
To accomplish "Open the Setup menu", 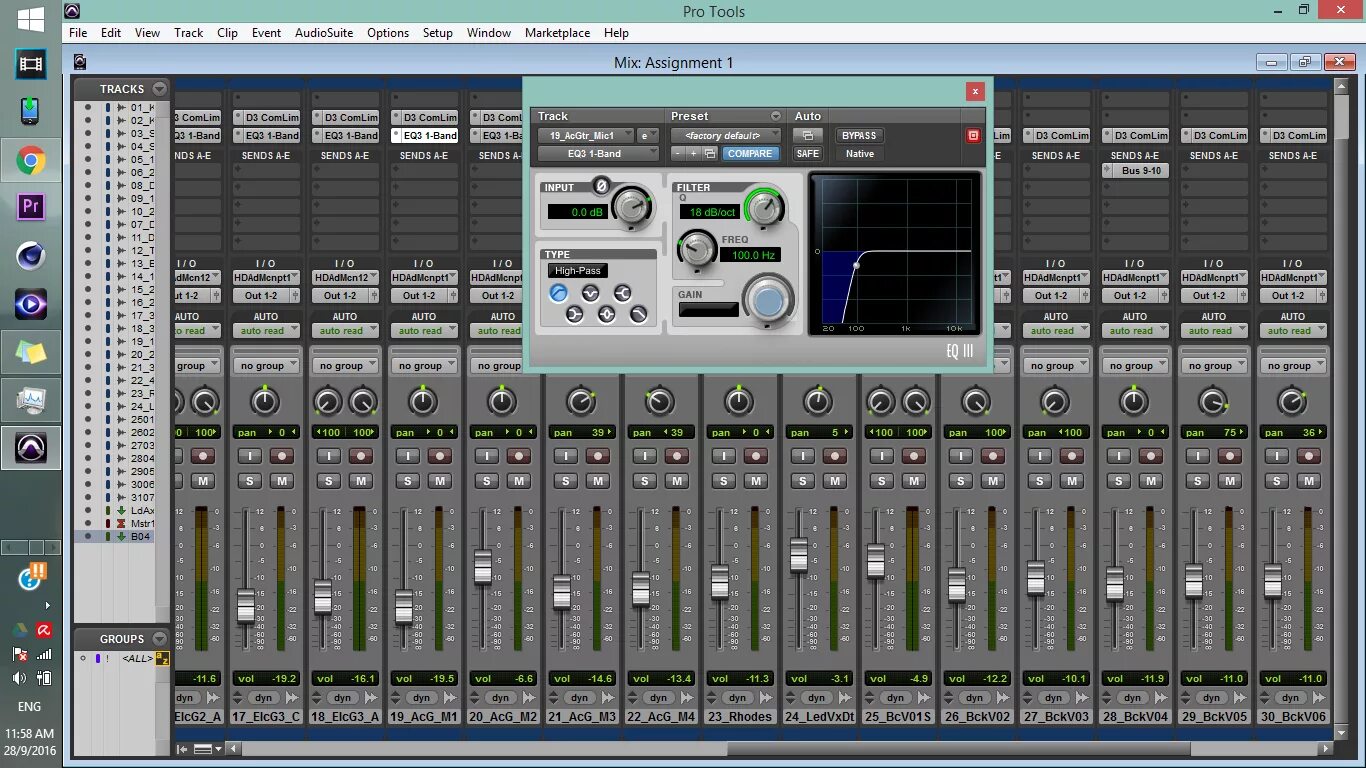I will [x=437, y=32].
